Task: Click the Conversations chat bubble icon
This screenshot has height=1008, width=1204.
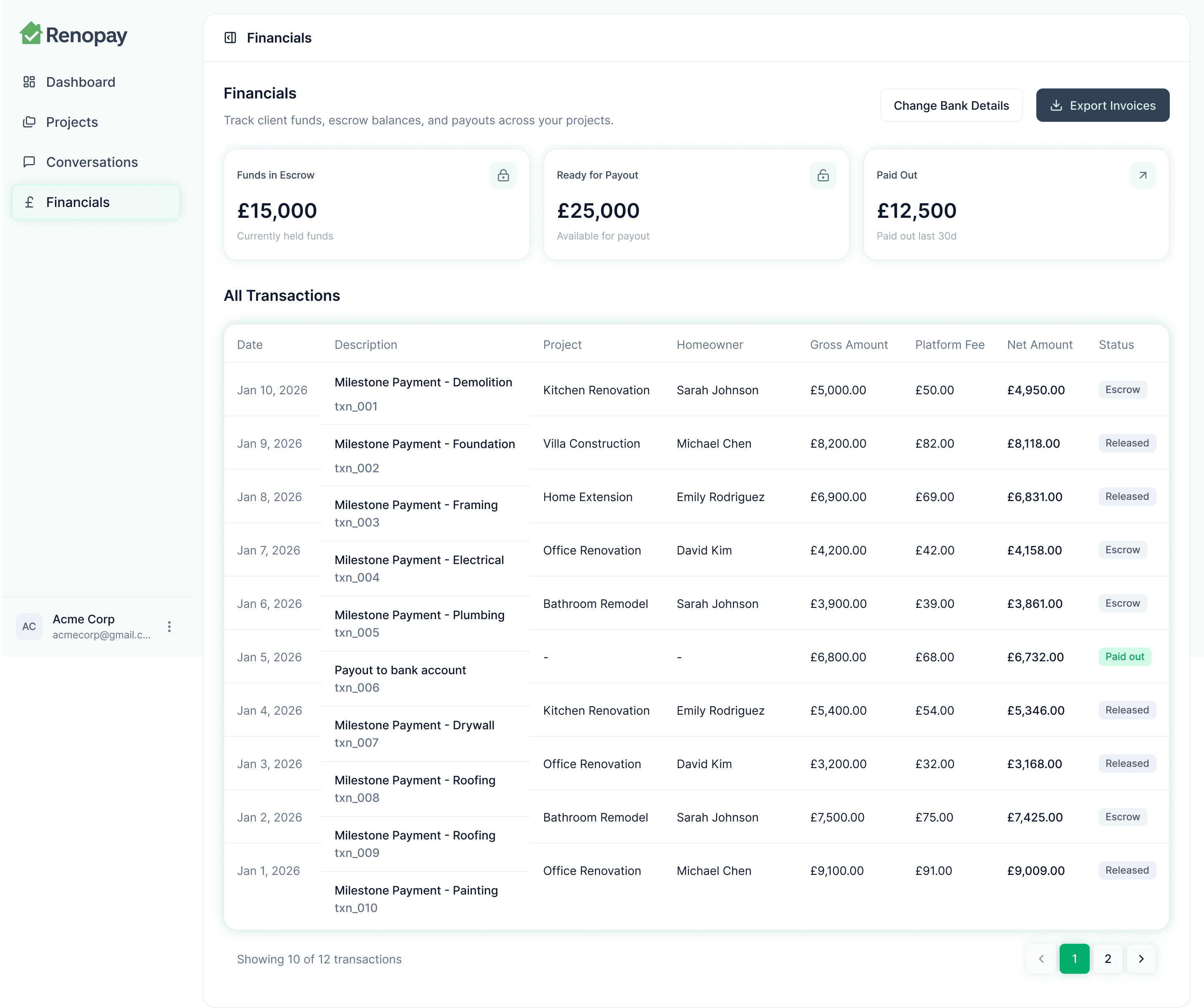Action: [29, 162]
